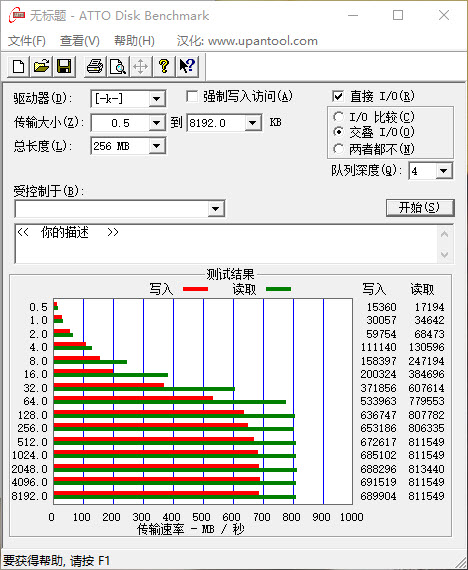
Task: Click into the 你的描述 description text box
Action: pyautogui.click(x=226, y=244)
